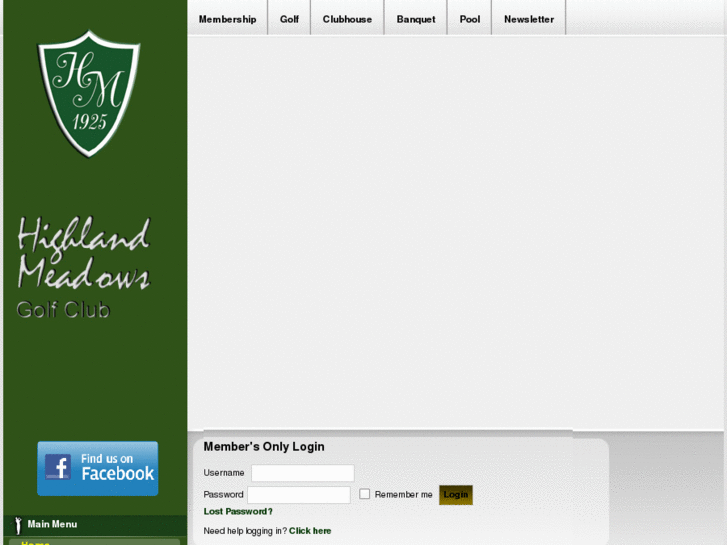Open the Clubhouse menu

tap(347, 19)
